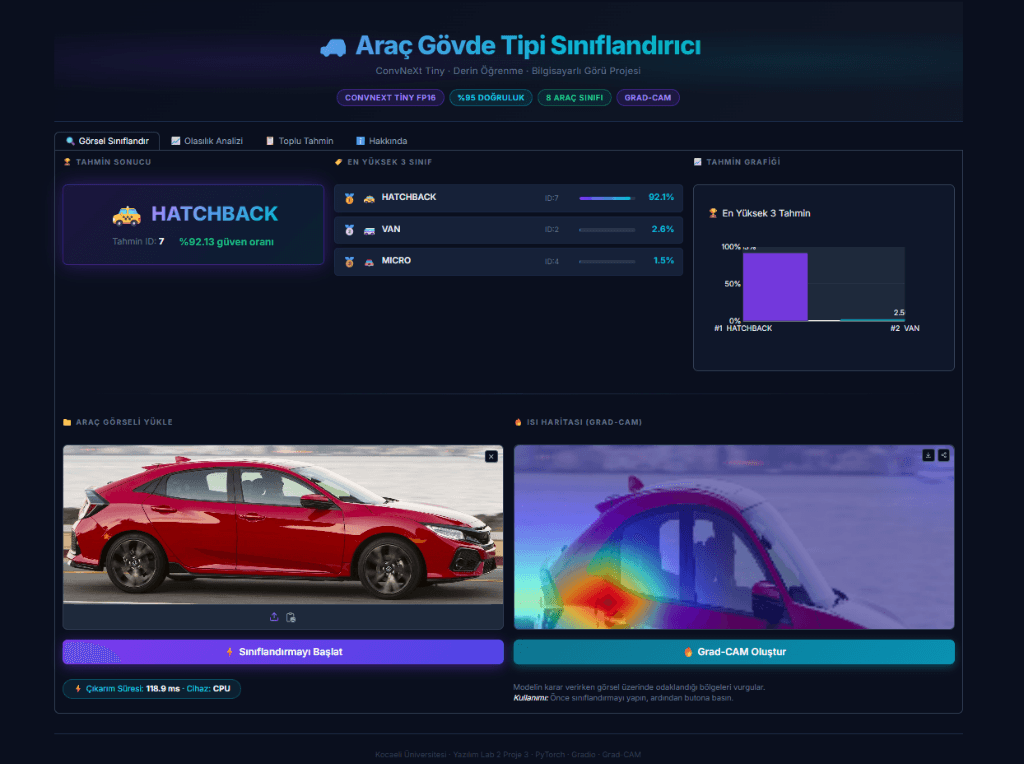
Task: Click the Çıkarım Süresi 118.9 ms status pill
Action: click(152, 689)
